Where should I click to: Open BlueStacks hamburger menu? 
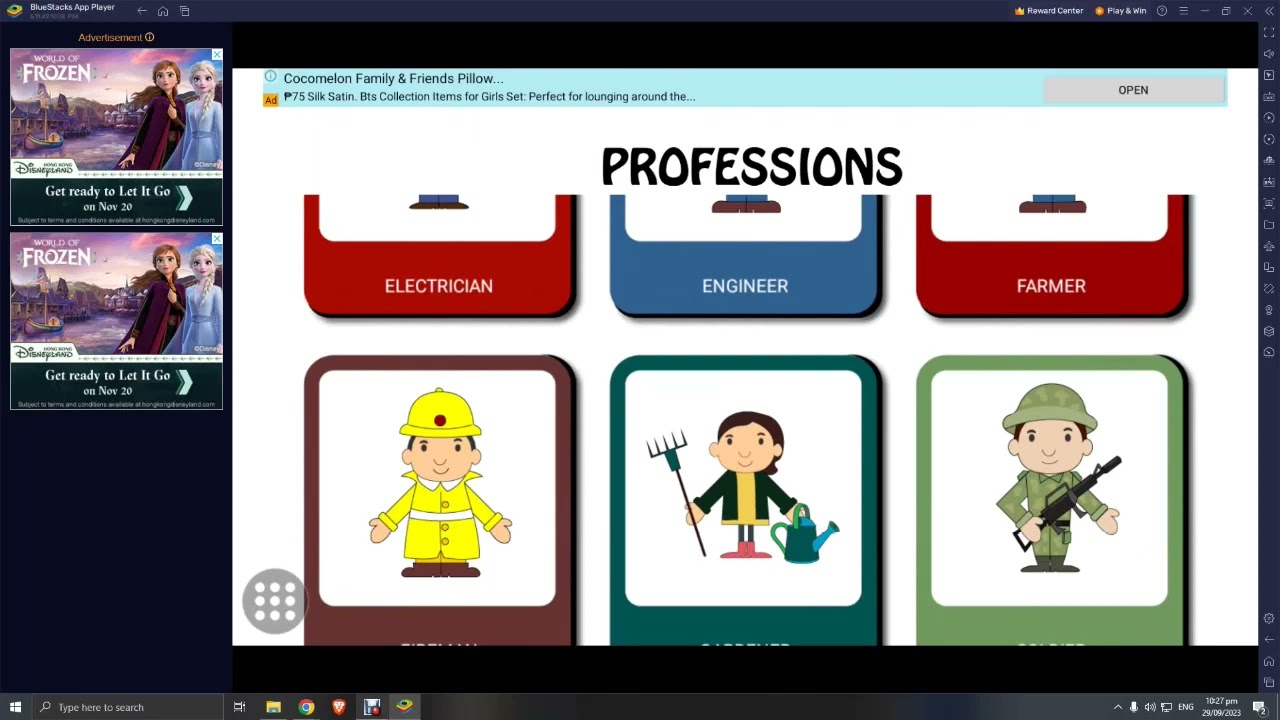[x=1183, y=11]
